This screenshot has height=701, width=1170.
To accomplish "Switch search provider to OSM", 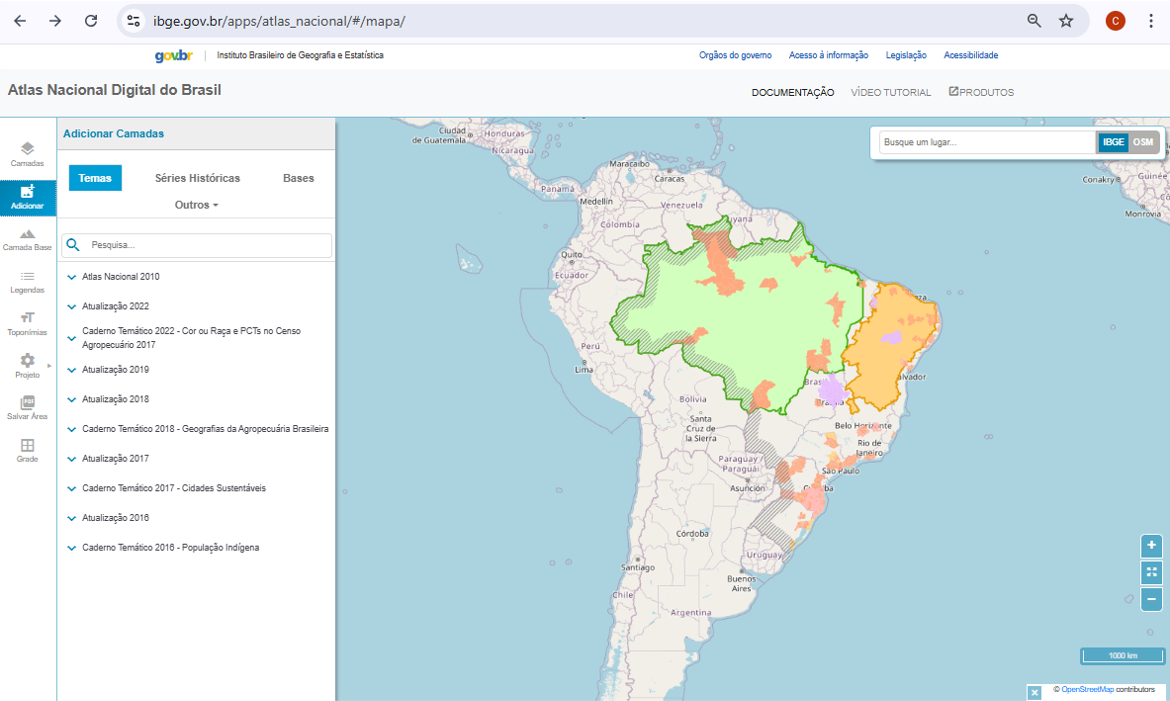I will [1143, 143].
